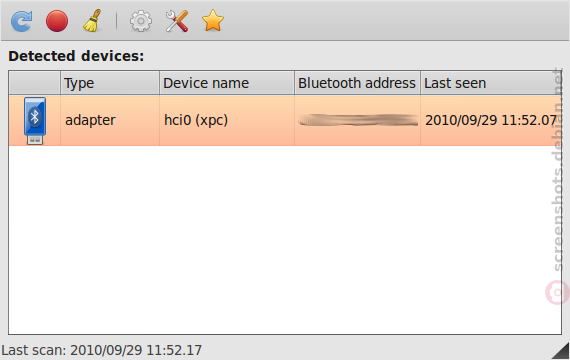The image size is (570, 360).
Task: Click the red stop scanning button
Action: click(57, 21)
